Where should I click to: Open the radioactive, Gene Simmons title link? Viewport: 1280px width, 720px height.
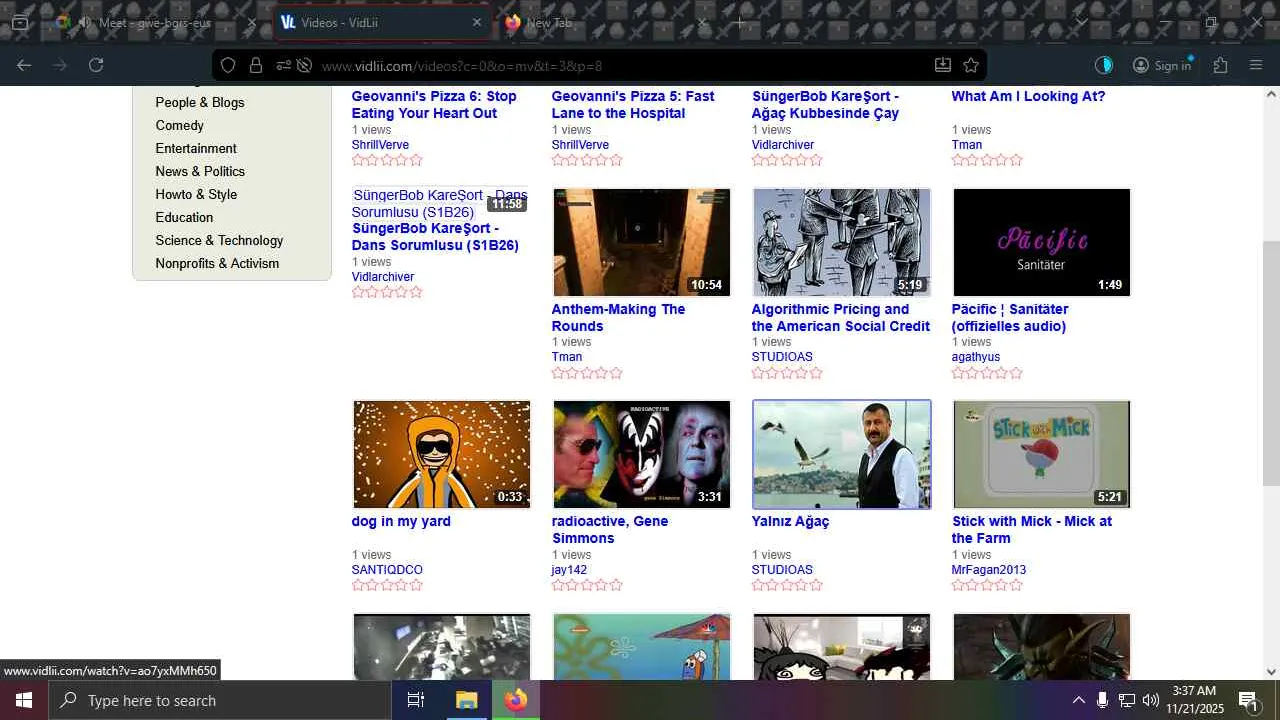pos(610,529)
